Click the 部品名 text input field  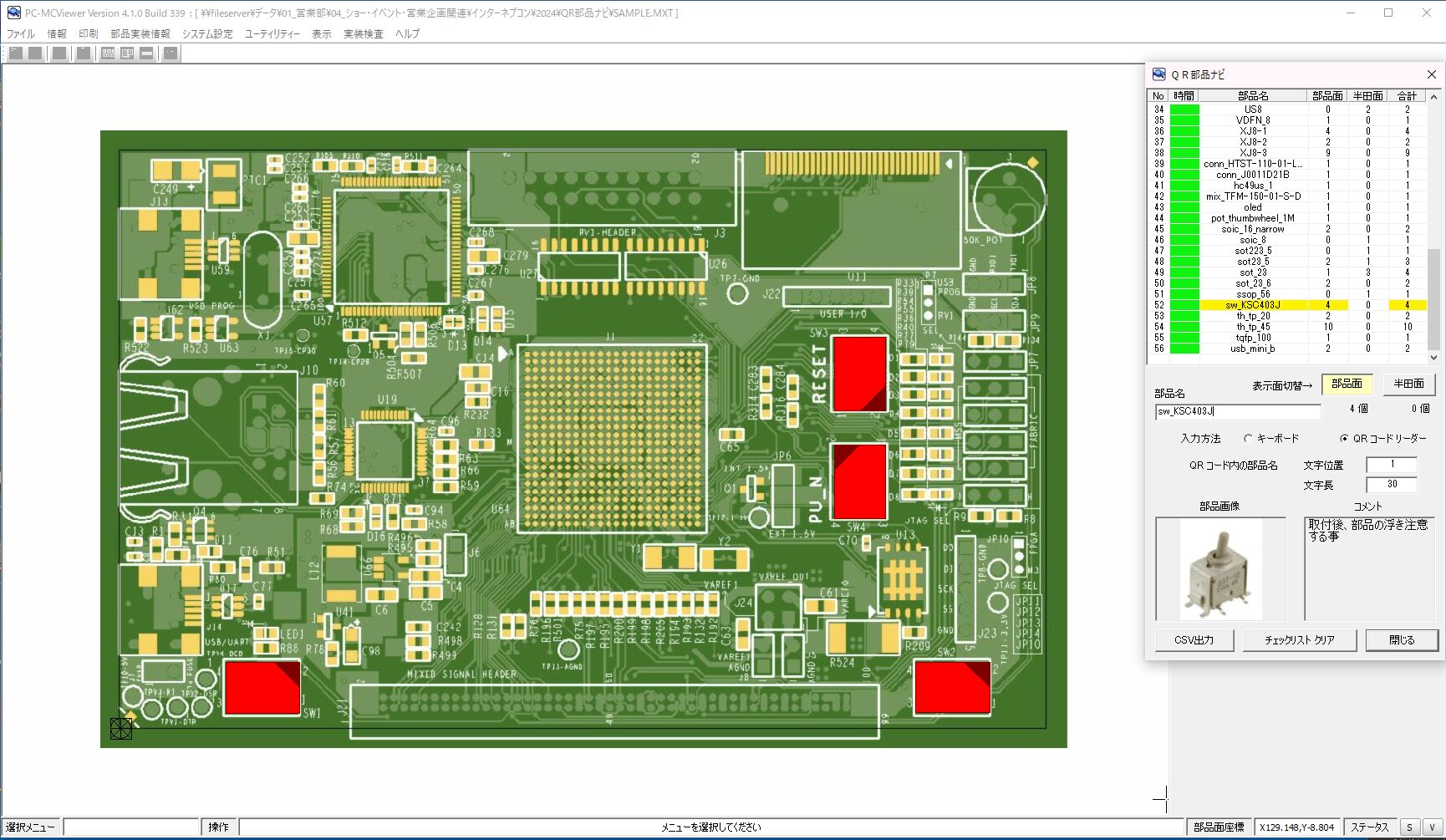click(1237, 411)
